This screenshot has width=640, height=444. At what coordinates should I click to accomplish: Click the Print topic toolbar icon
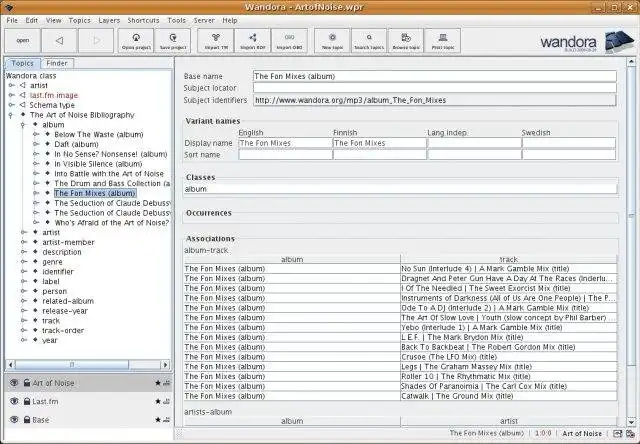(x=443, y=41)
